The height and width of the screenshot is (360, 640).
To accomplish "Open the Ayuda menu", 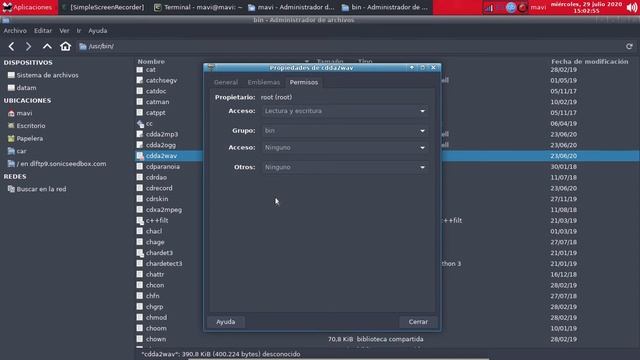I will coord(98,31).
